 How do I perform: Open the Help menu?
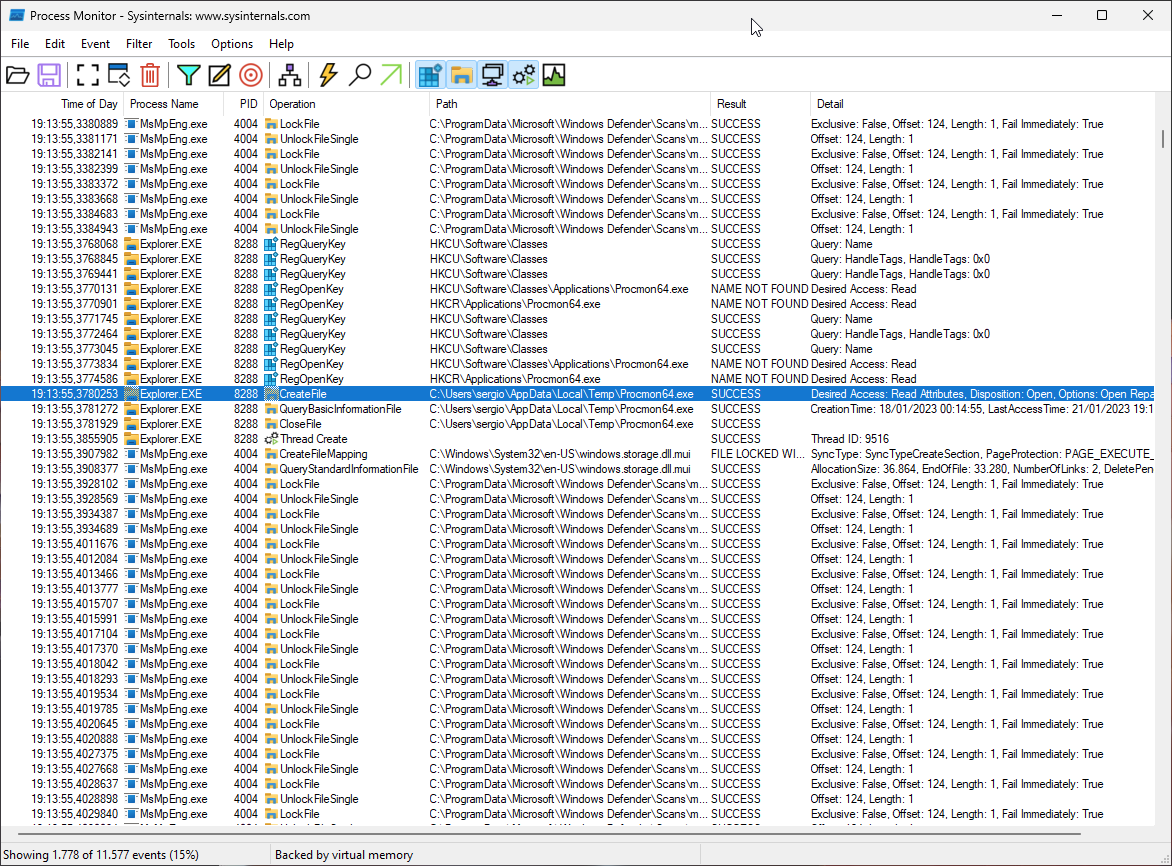(x=281, y=44)
